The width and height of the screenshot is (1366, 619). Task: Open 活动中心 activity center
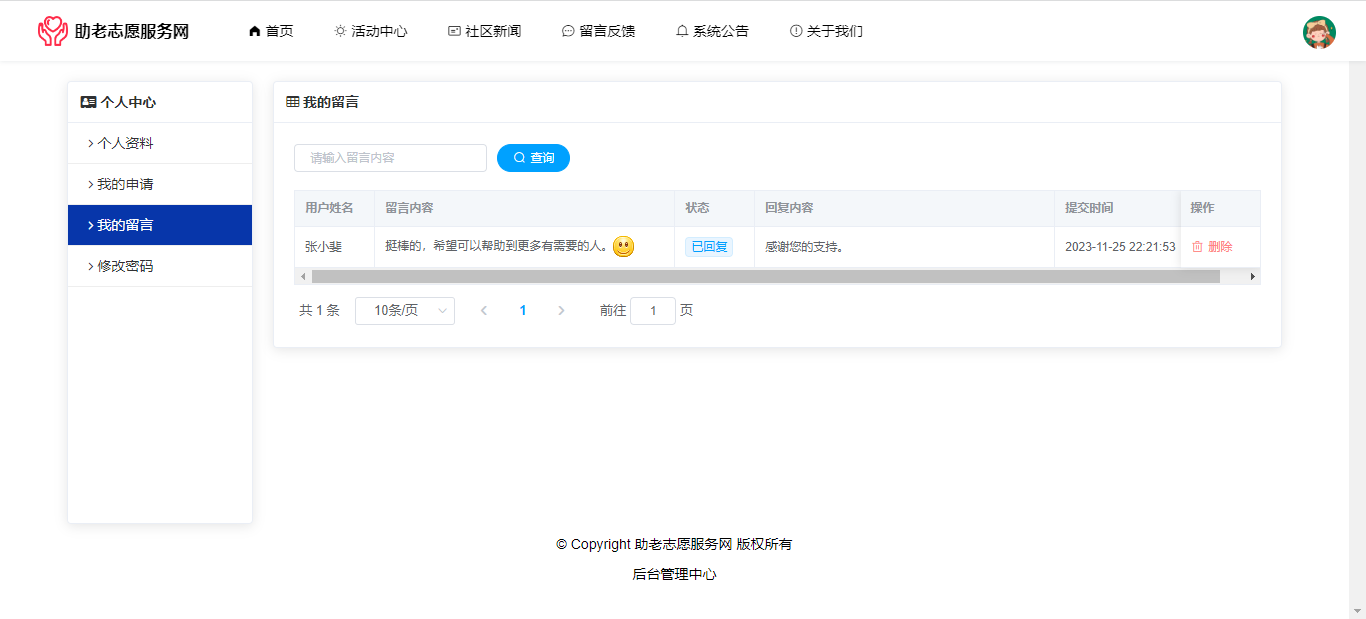click(x=371, y=31)
